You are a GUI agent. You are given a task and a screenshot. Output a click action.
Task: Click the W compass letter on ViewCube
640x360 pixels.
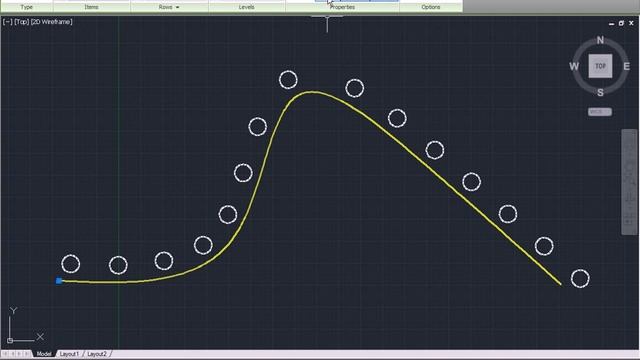(574, 66)
